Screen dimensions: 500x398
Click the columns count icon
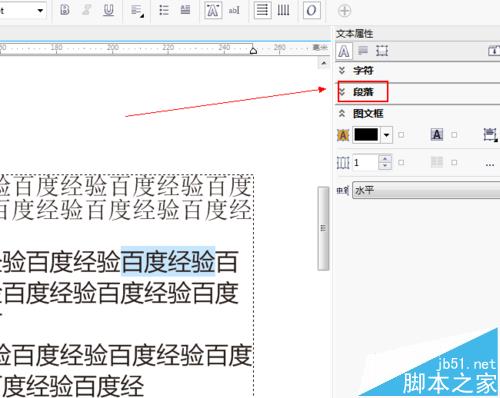[343, 163]
